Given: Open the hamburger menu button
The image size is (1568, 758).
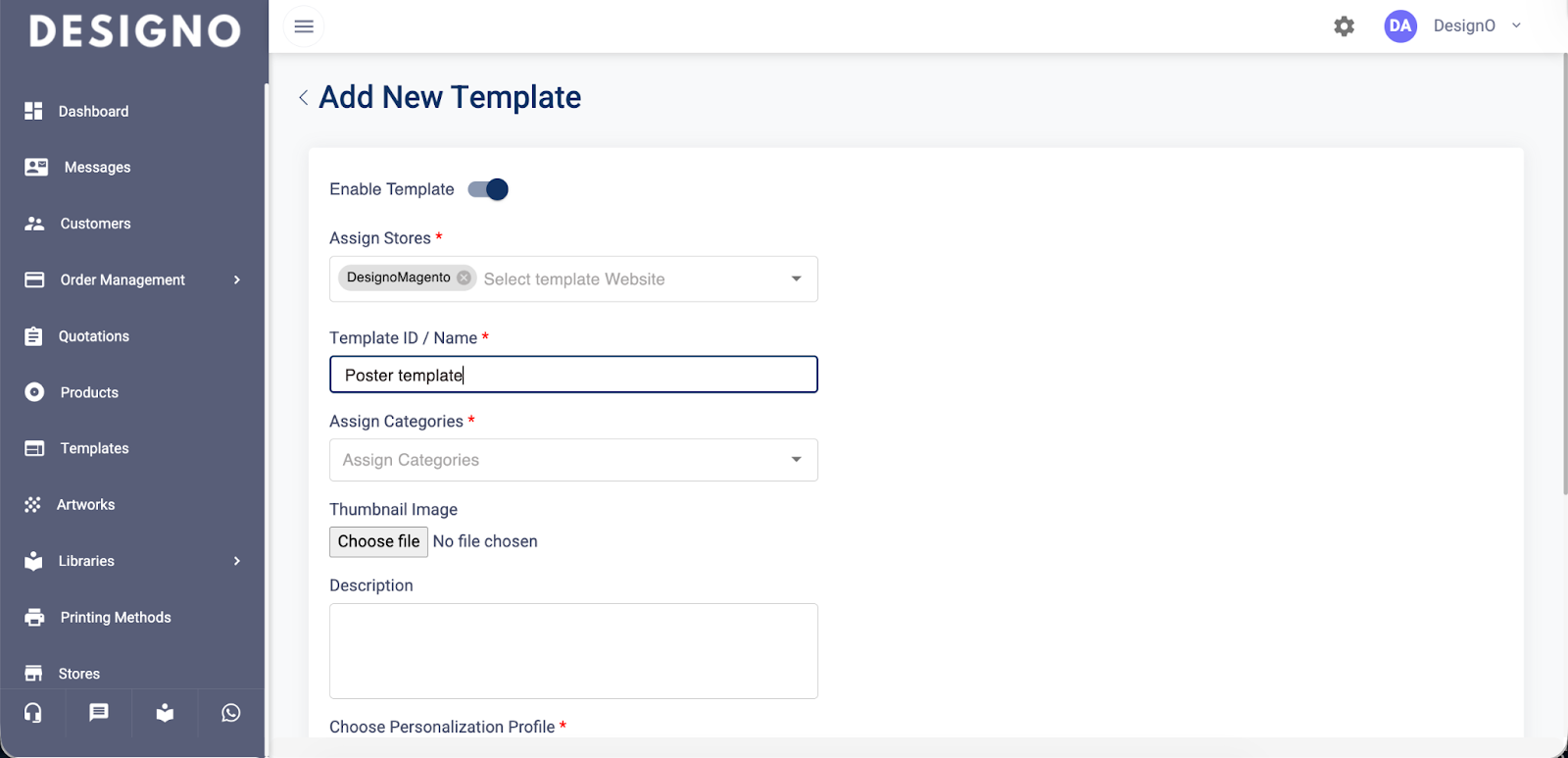Looking at the screenshot, I should pos(304,26).
